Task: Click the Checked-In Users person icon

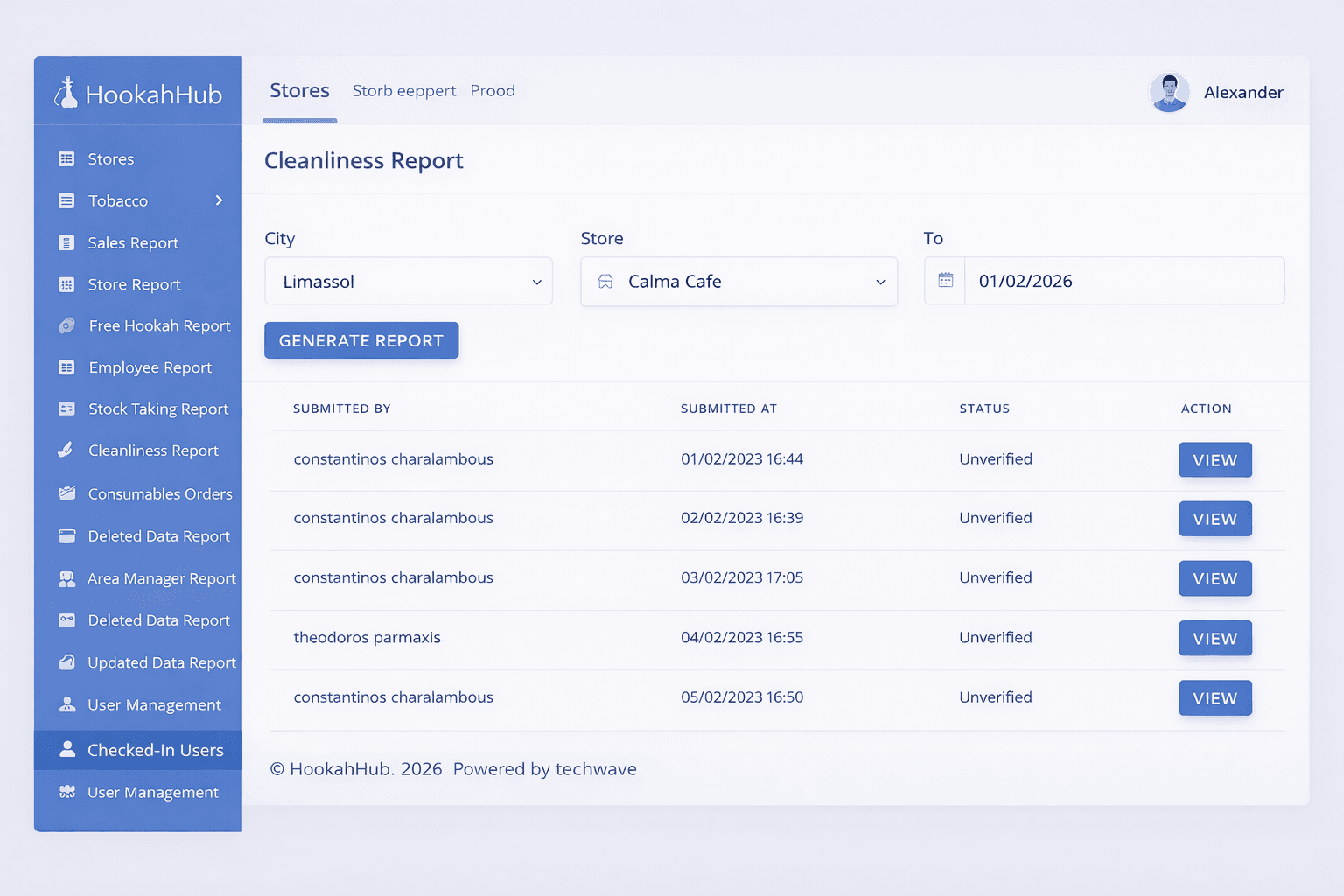Action: point(67,750)
